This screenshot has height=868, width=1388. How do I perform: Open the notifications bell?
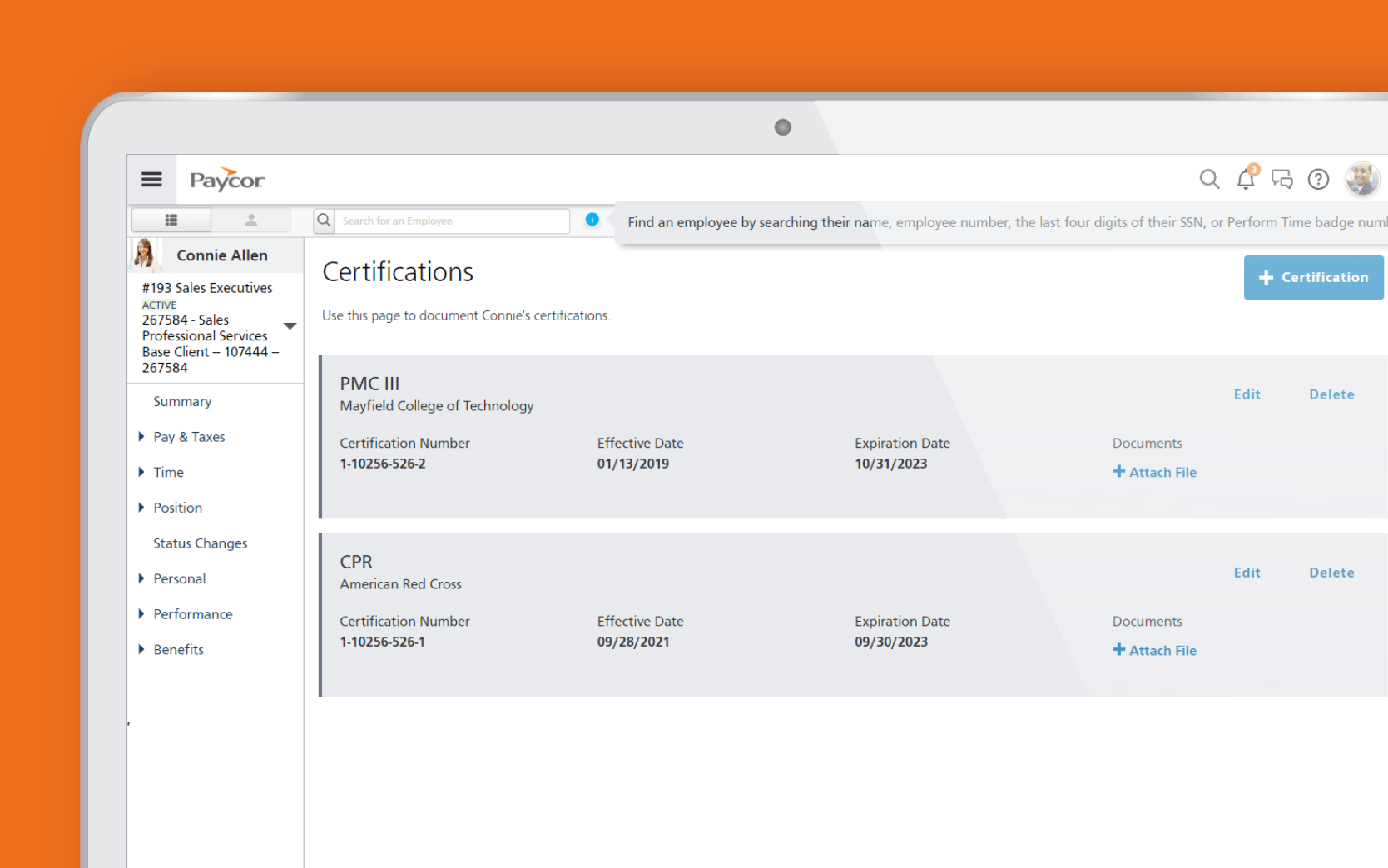[1246, 178]
